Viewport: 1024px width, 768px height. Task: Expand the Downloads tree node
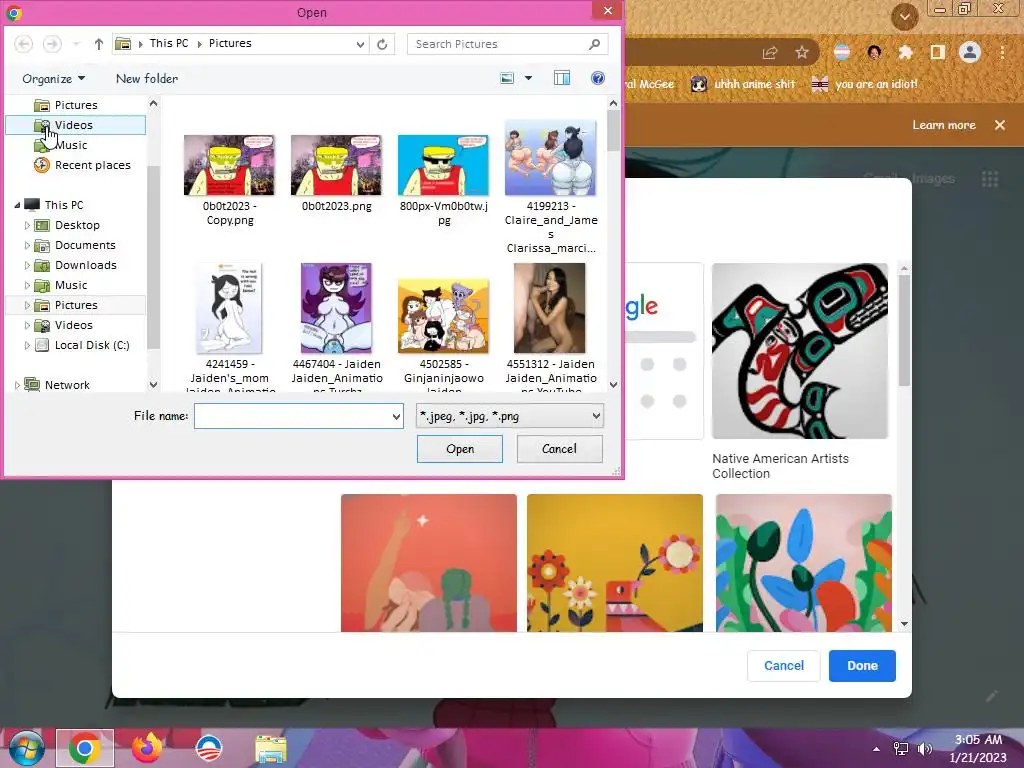[27, 265]
